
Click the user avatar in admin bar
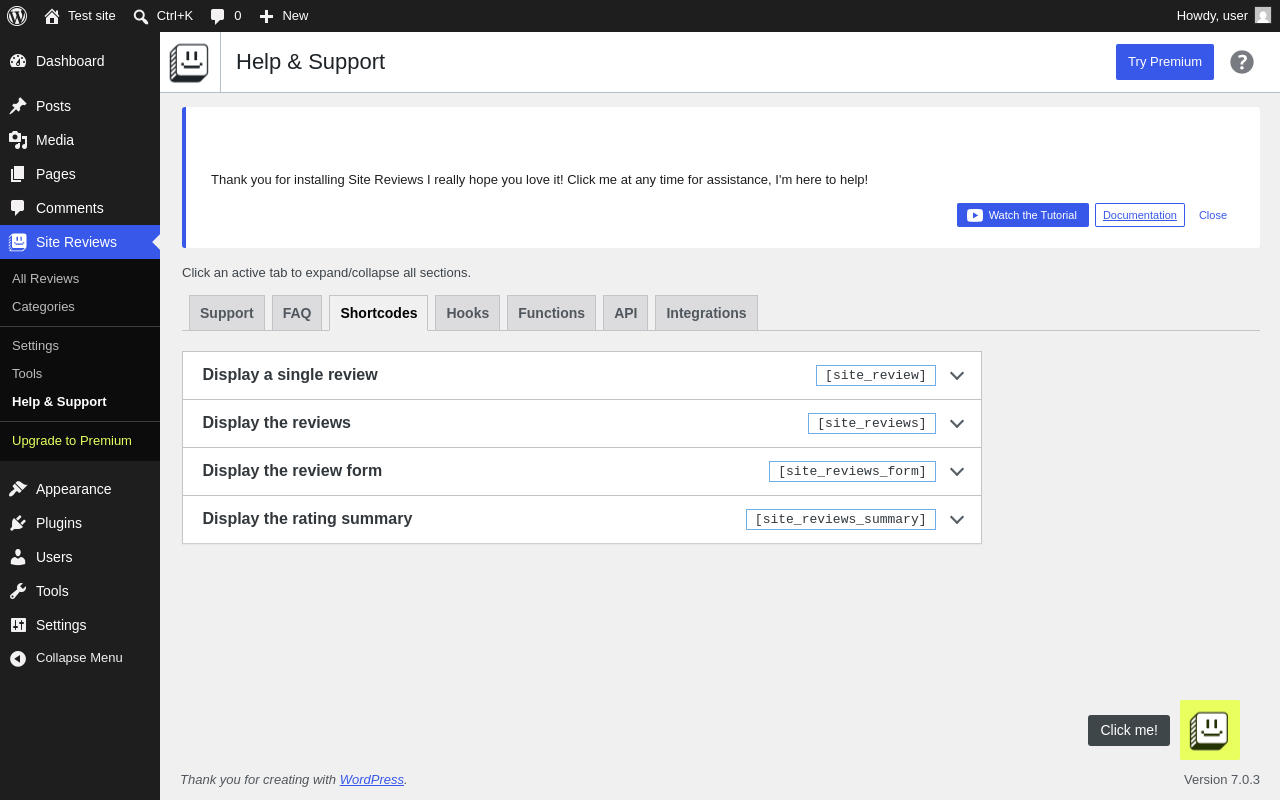tap(1263, 15)
